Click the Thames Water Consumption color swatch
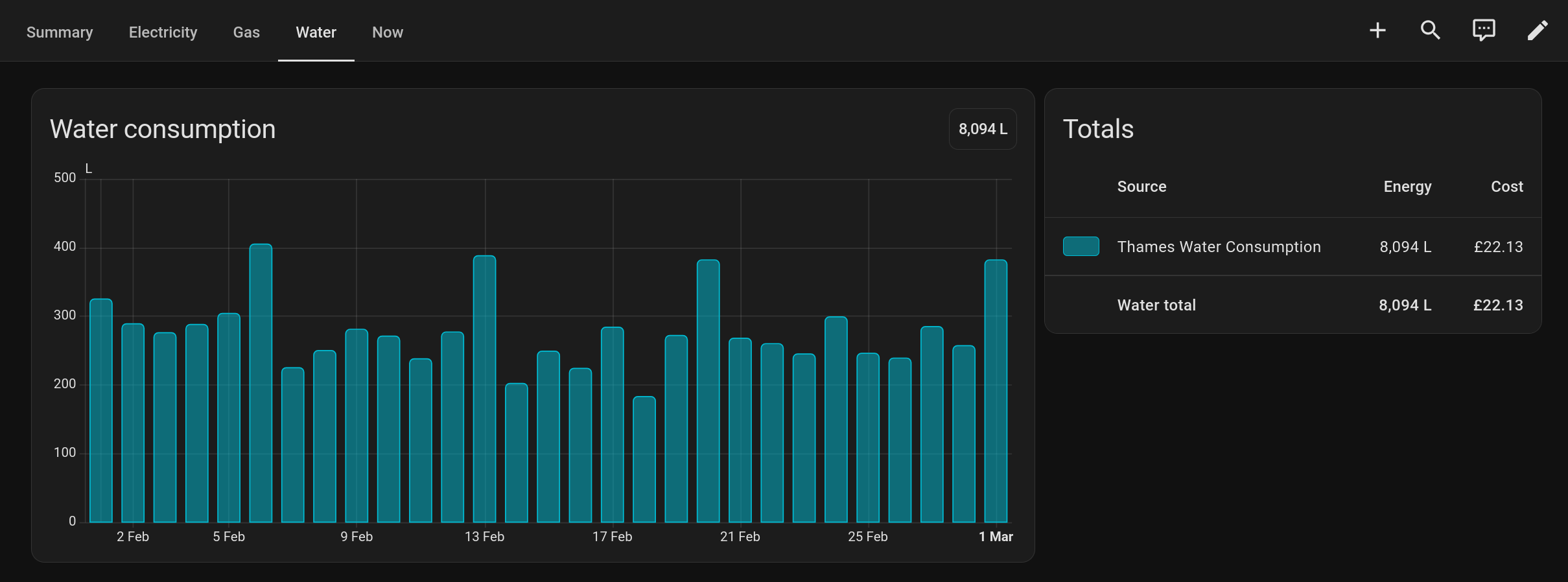This screenshot has width=1568, height=582. click(1081, 246)
